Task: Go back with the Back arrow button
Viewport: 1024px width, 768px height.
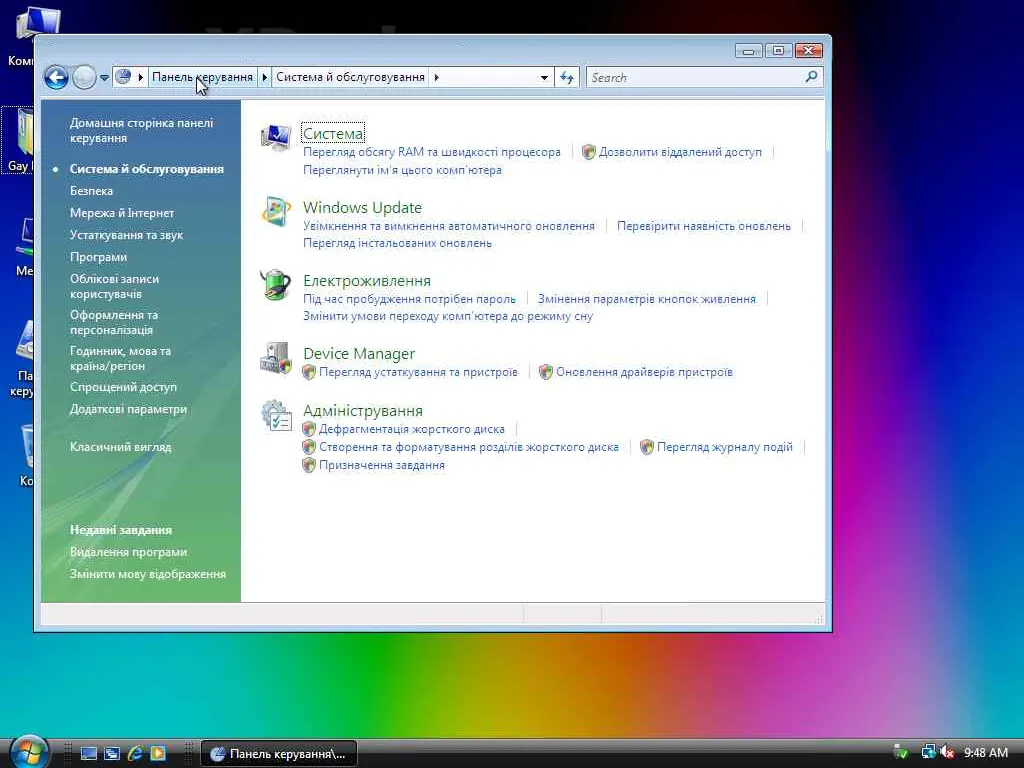Action: [x=56, y=78]
